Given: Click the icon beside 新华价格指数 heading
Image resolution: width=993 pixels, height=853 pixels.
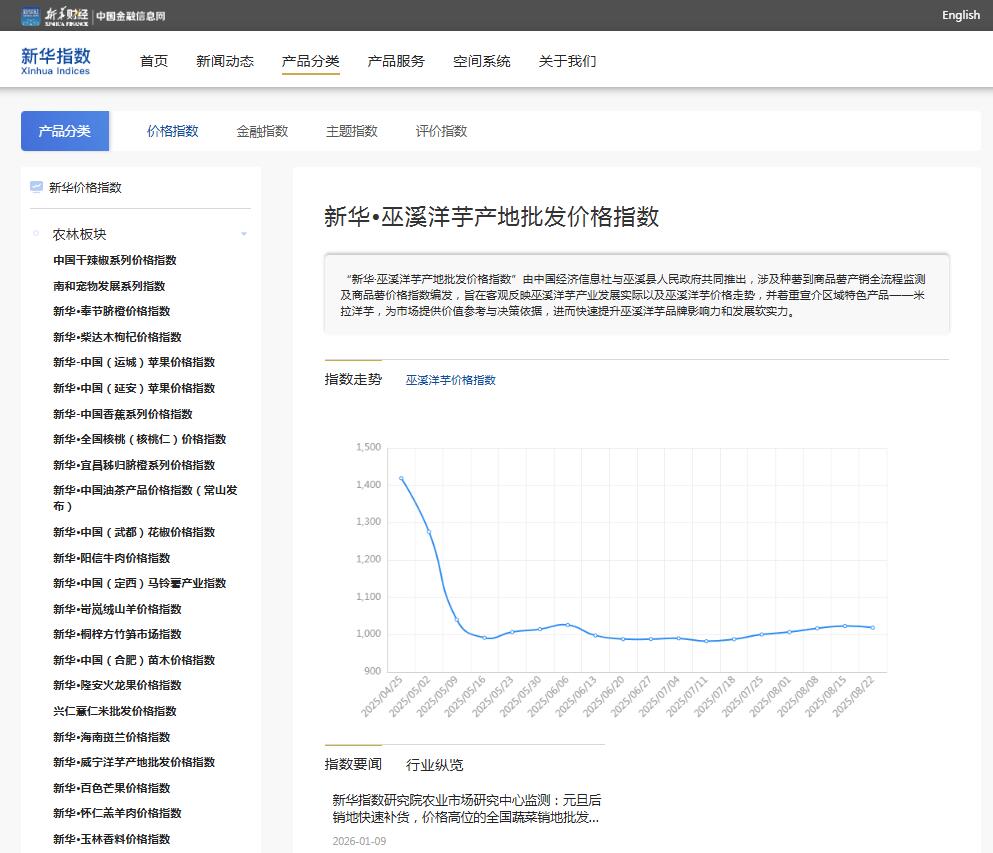Looking at the screenshot, I should coord(37,187).
